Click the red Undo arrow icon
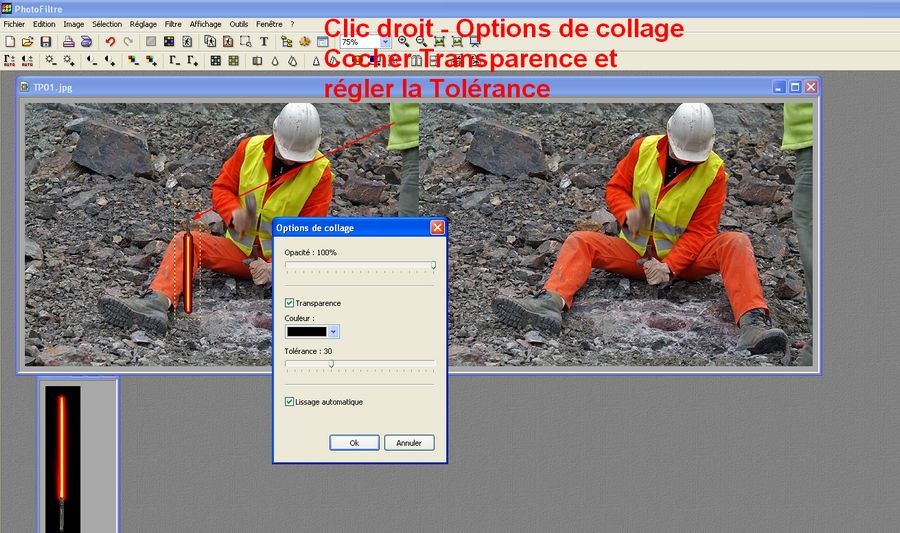Image resolution: width=900 pixels, height=533 pixels. 110,42
